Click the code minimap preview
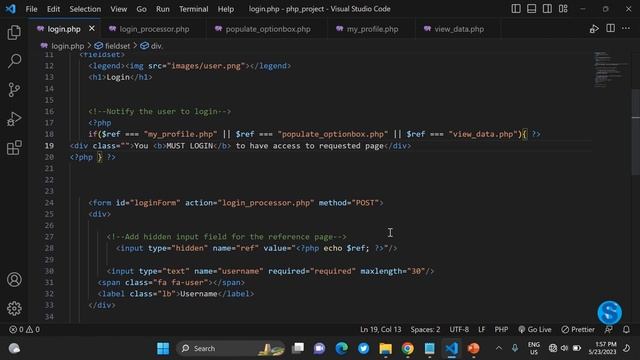640x360 pixels. pyautogui.click(x=610, y=69)
